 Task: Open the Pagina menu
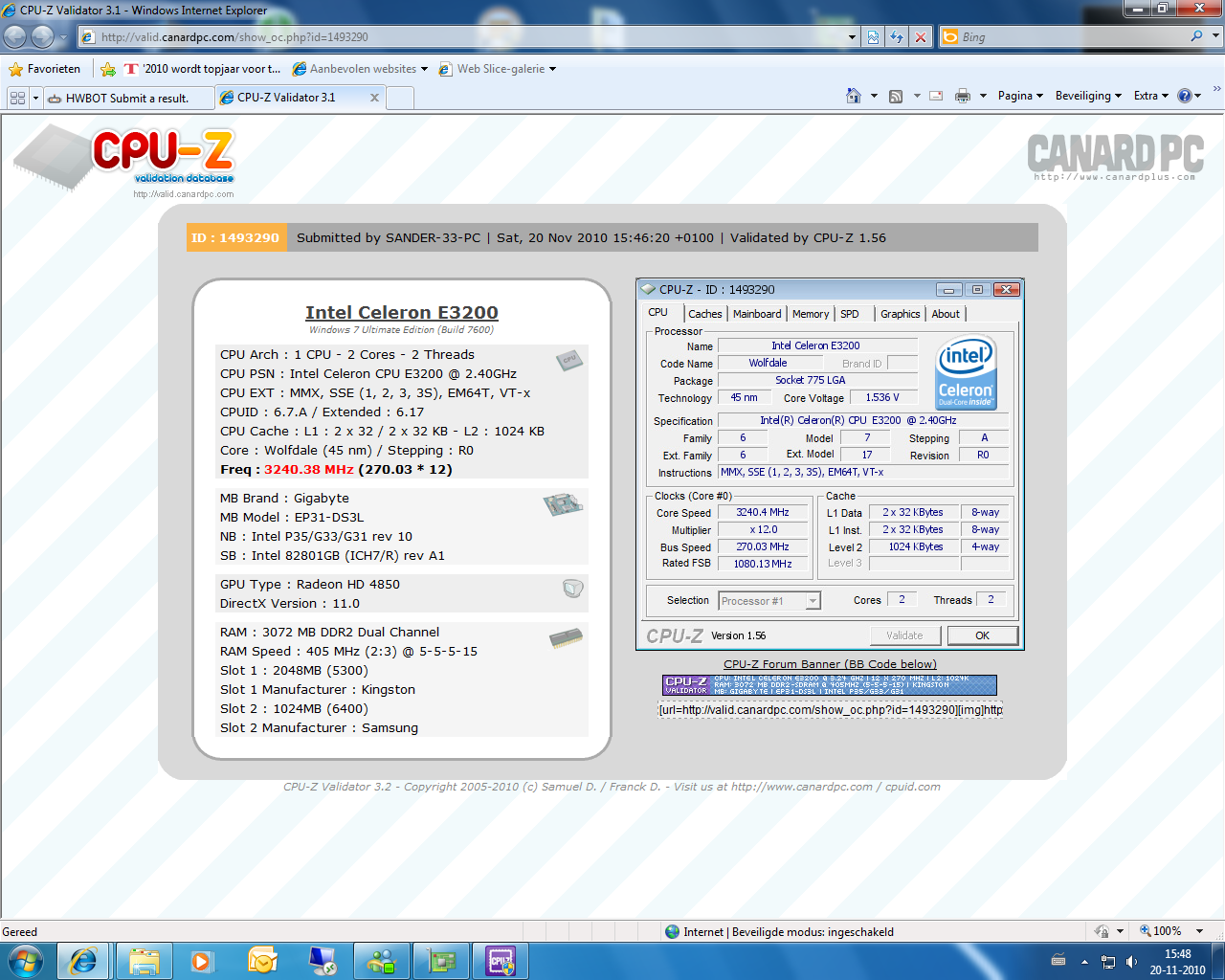[1020, 96]
